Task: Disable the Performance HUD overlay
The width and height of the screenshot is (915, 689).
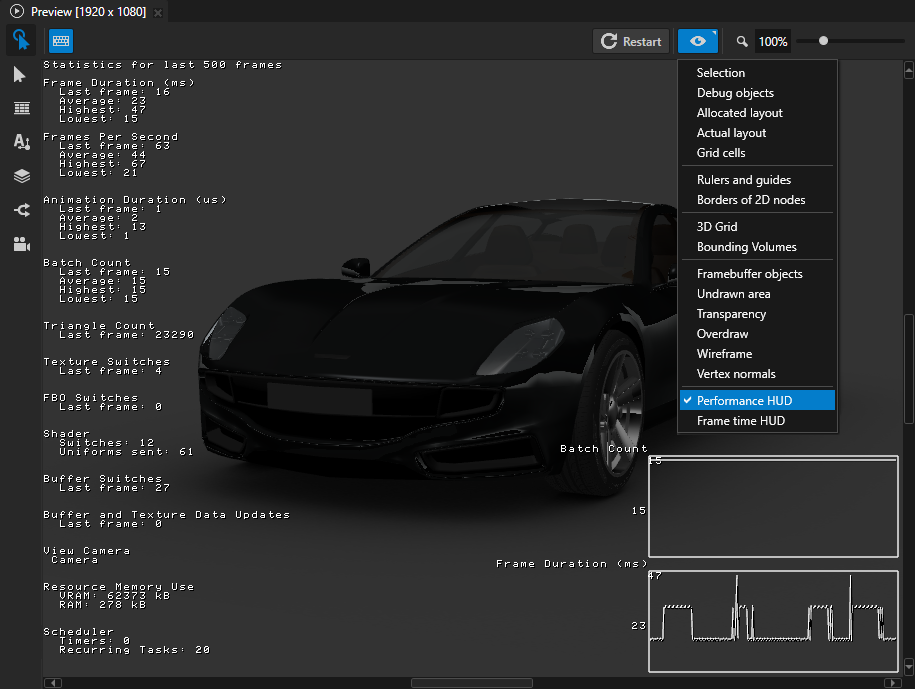Action: (x=743, y=399)
